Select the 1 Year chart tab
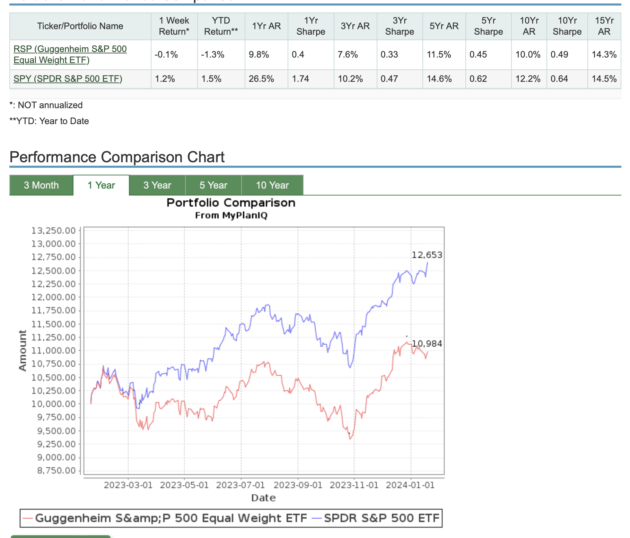The height and width of the screenshot is (538, 630). point(101,185)
